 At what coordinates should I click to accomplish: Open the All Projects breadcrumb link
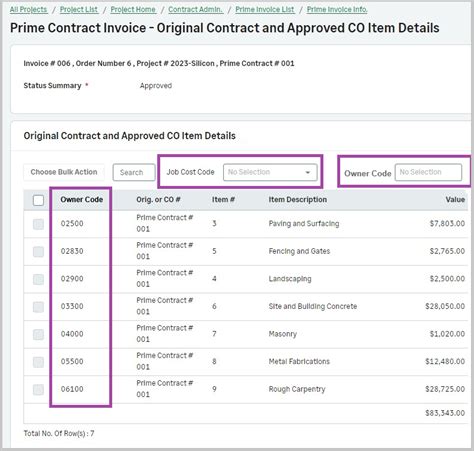28,10
